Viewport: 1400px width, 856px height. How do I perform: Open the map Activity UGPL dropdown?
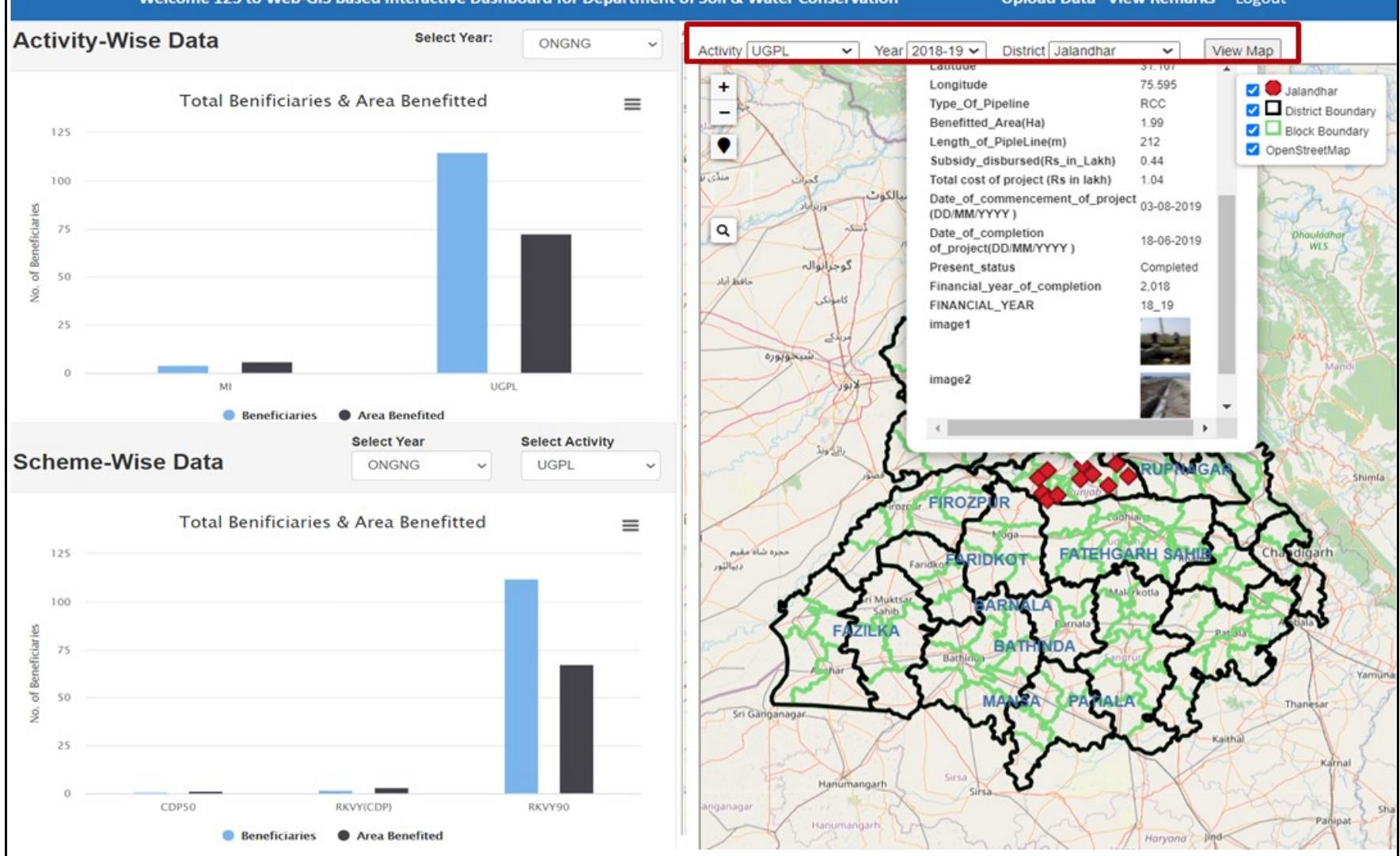(803, 51)
